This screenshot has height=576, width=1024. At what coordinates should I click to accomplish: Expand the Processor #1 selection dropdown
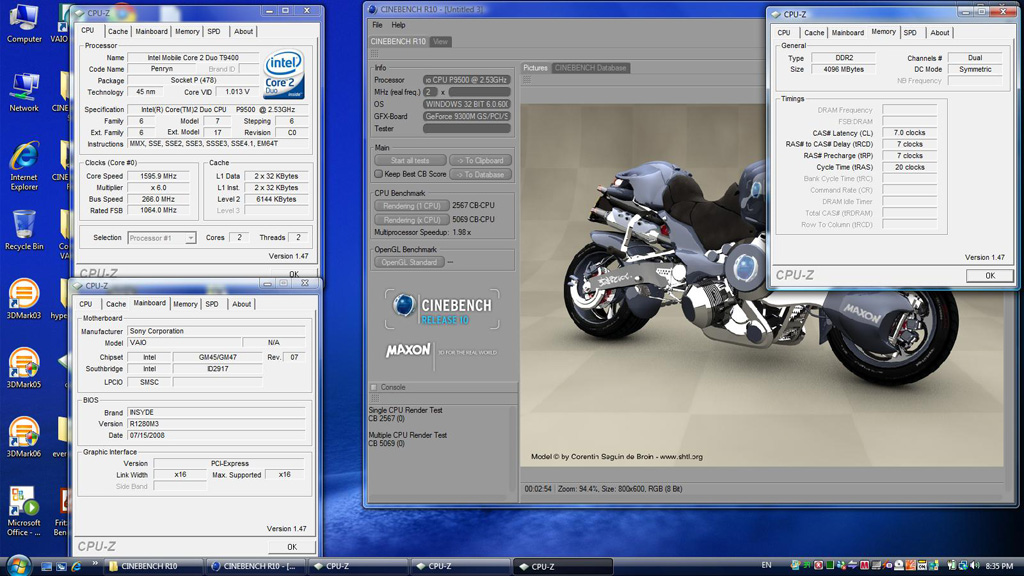click(x=190, y=238)
